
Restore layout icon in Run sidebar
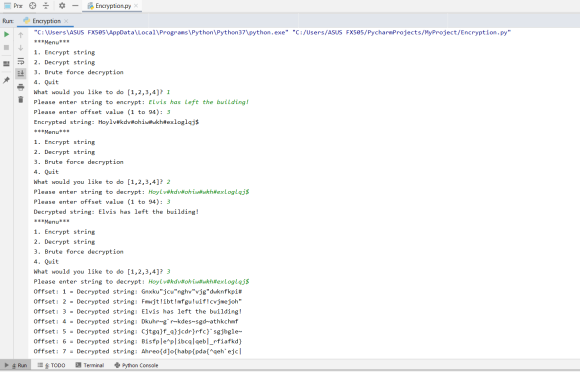(x=6, y=64)
